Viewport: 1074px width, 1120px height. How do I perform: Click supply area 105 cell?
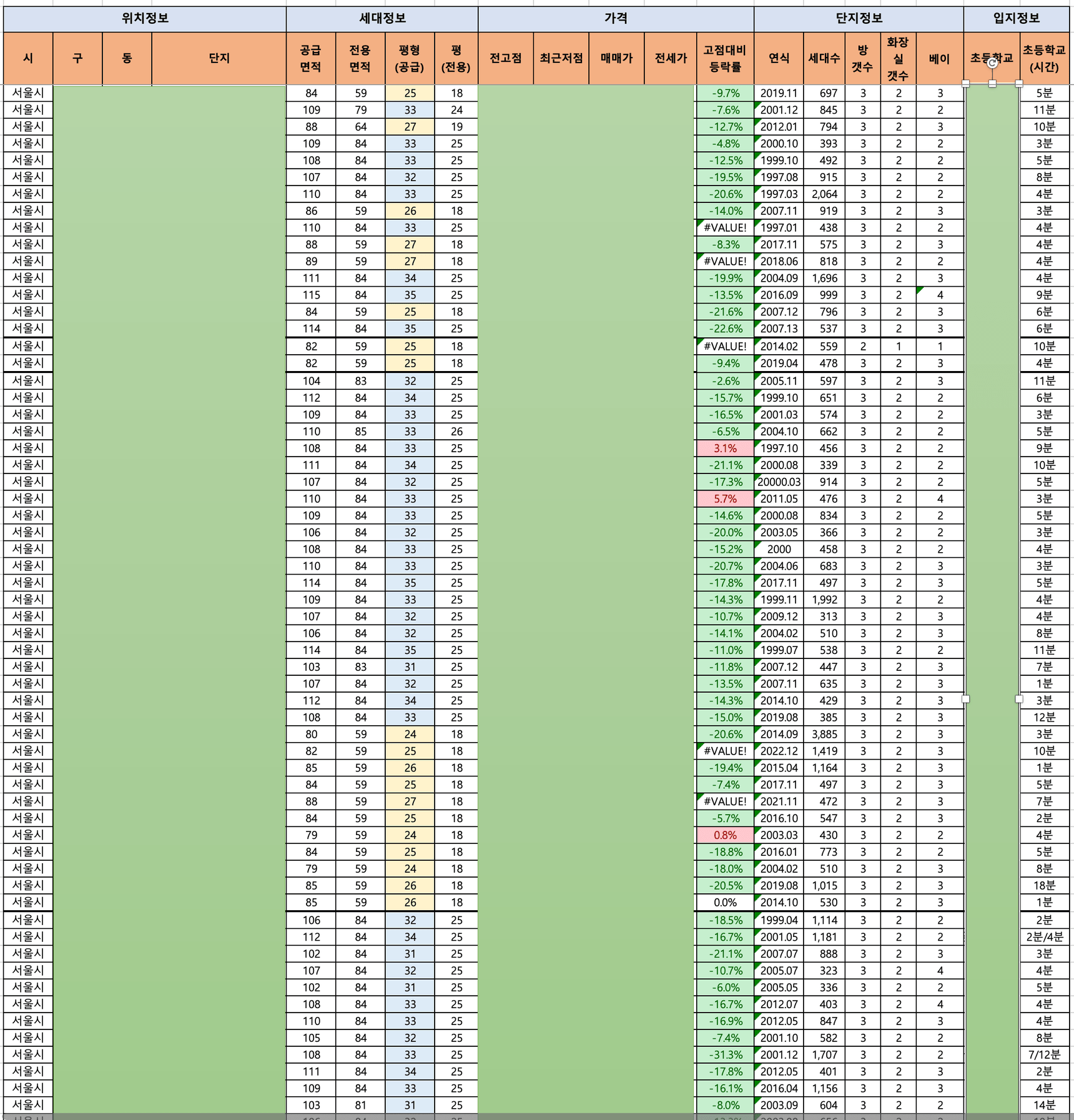(x=311, y=1038)
